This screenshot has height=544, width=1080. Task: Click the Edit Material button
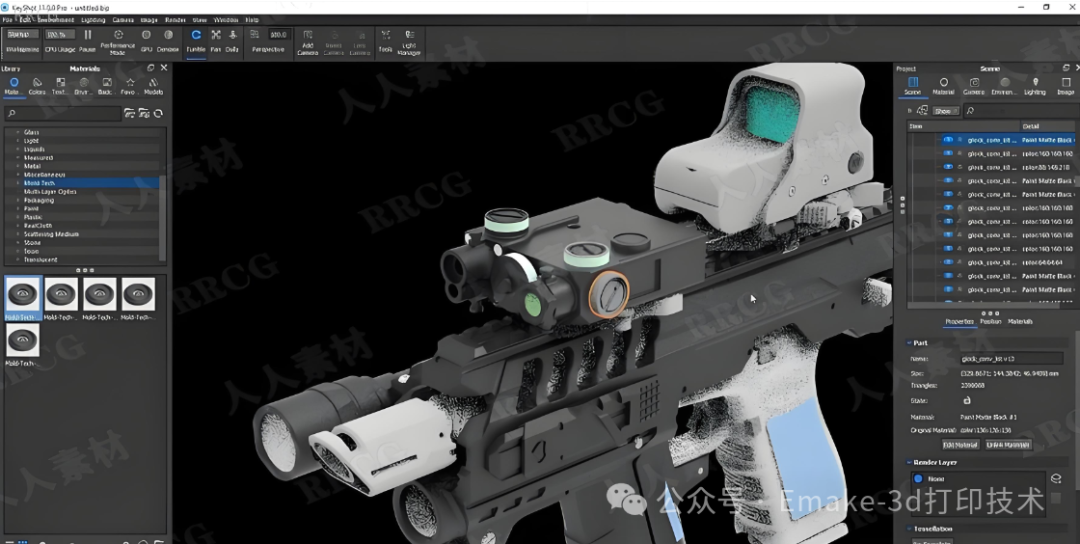[x=961, y=445]
